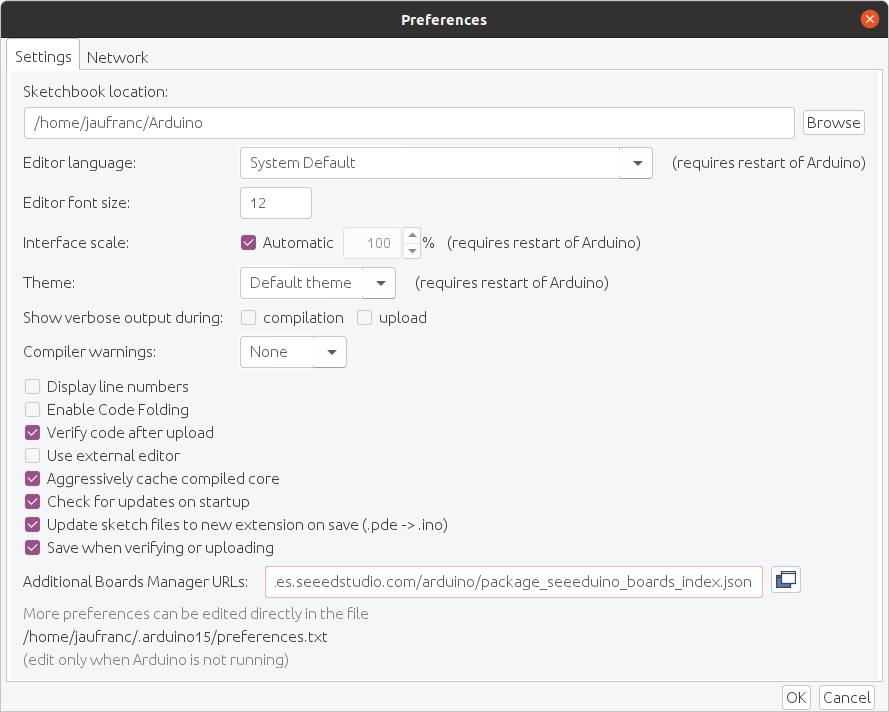The width and height of the screenshot is (889, 712).
Task: Confirm preferences with the OK button
Action: (x=796, y=697)
